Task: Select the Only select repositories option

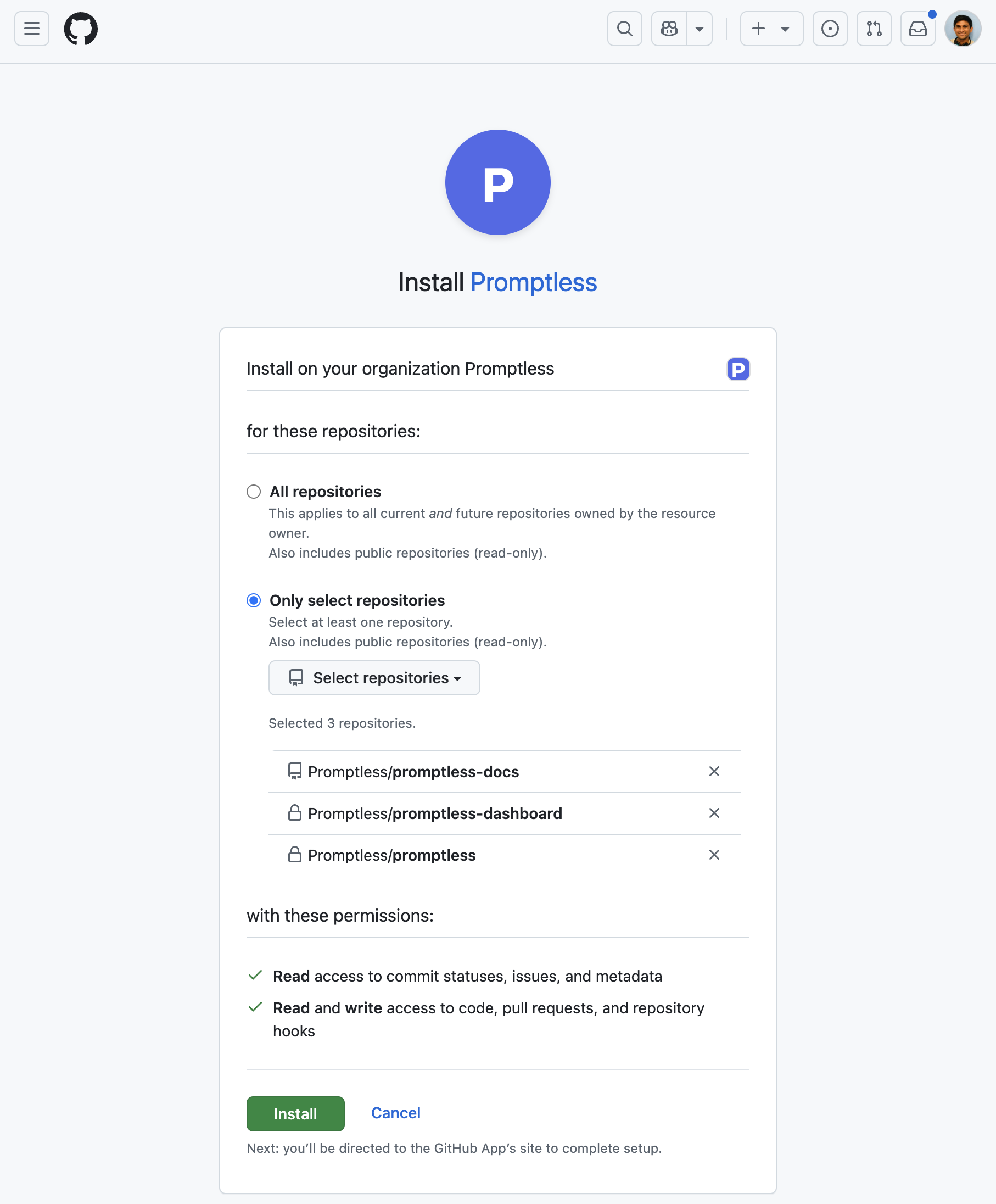Action: click(x=254, y=600)
